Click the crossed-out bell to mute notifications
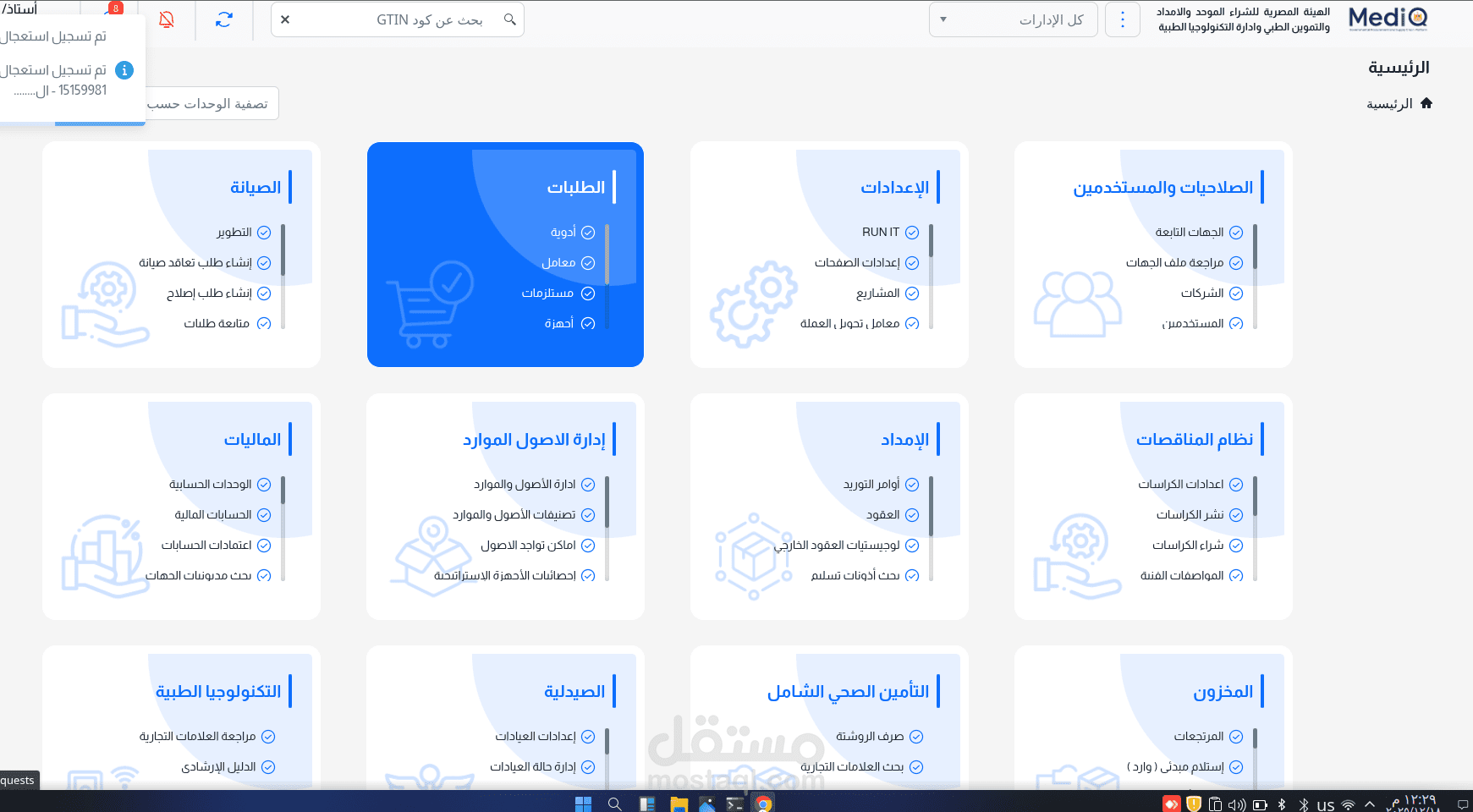This screenshot has width=1473, height=812. [167, 20]
